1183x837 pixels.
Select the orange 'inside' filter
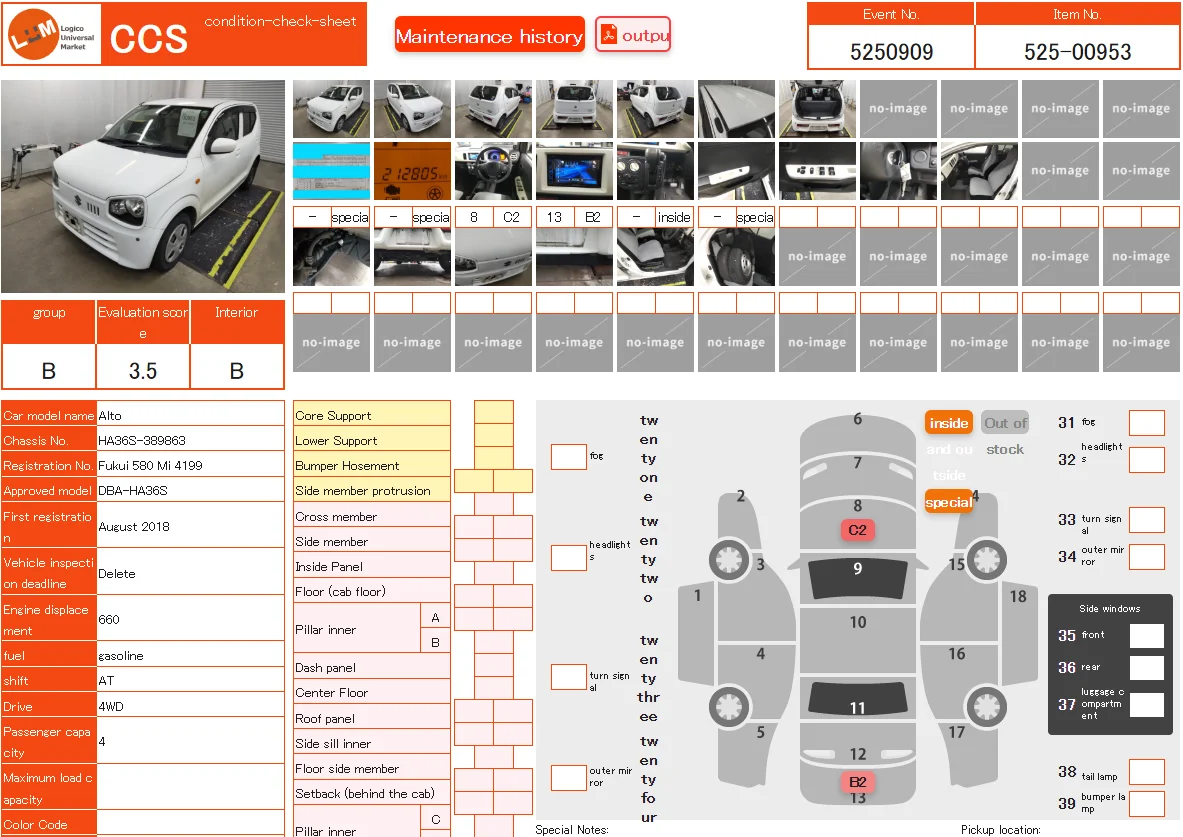point(948,423)
